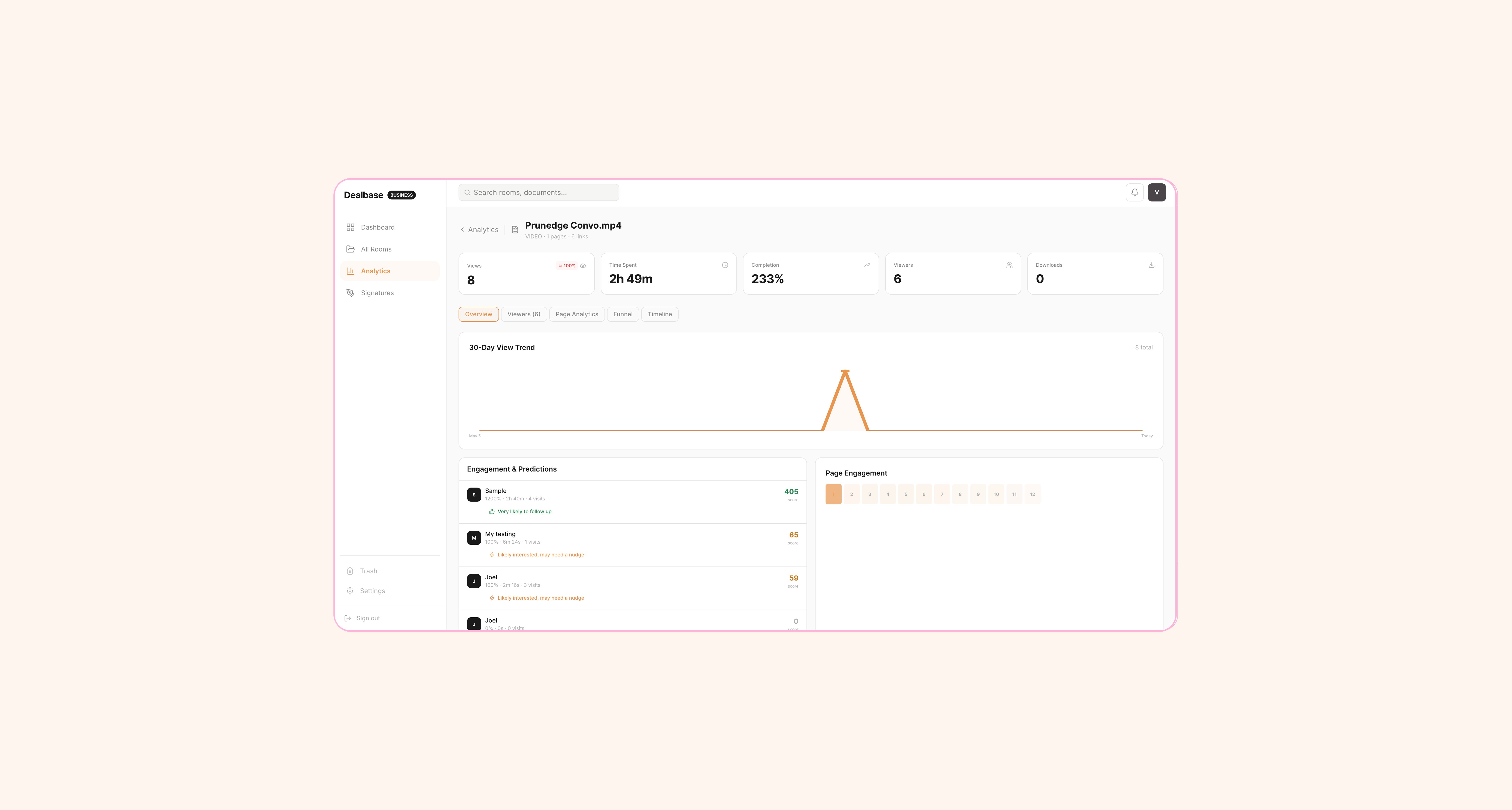Select page 1 in Page Engagement
Viewport: 1512px width, 810px height.
coord(833,494)
